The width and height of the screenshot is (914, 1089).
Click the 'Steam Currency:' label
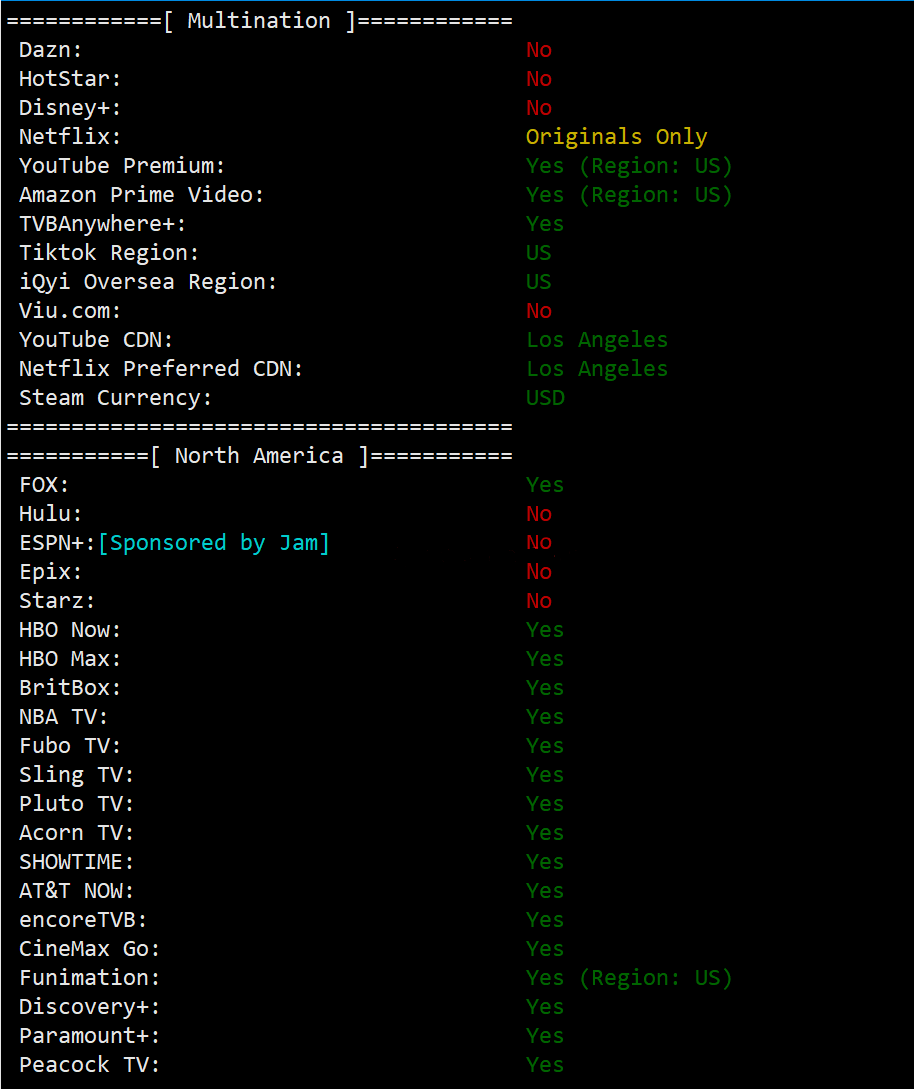tap(116, 398)
